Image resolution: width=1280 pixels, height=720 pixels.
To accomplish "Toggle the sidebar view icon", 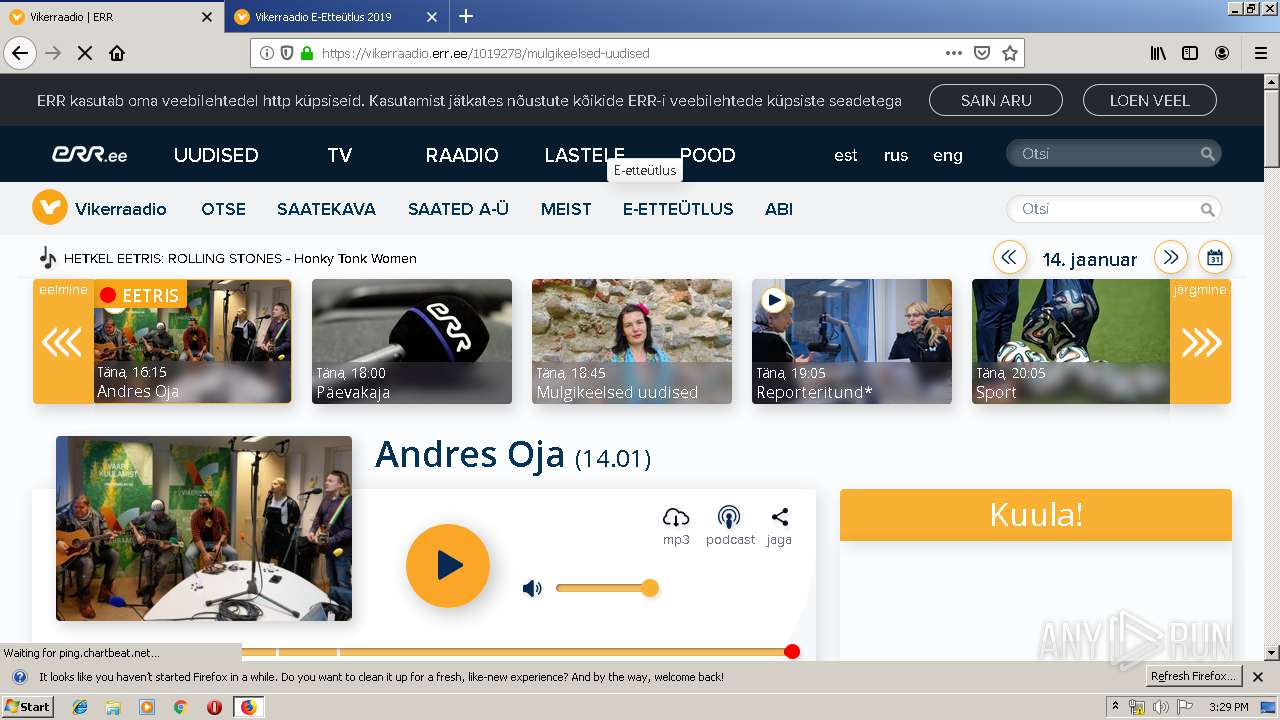I will coord(1190,53).
